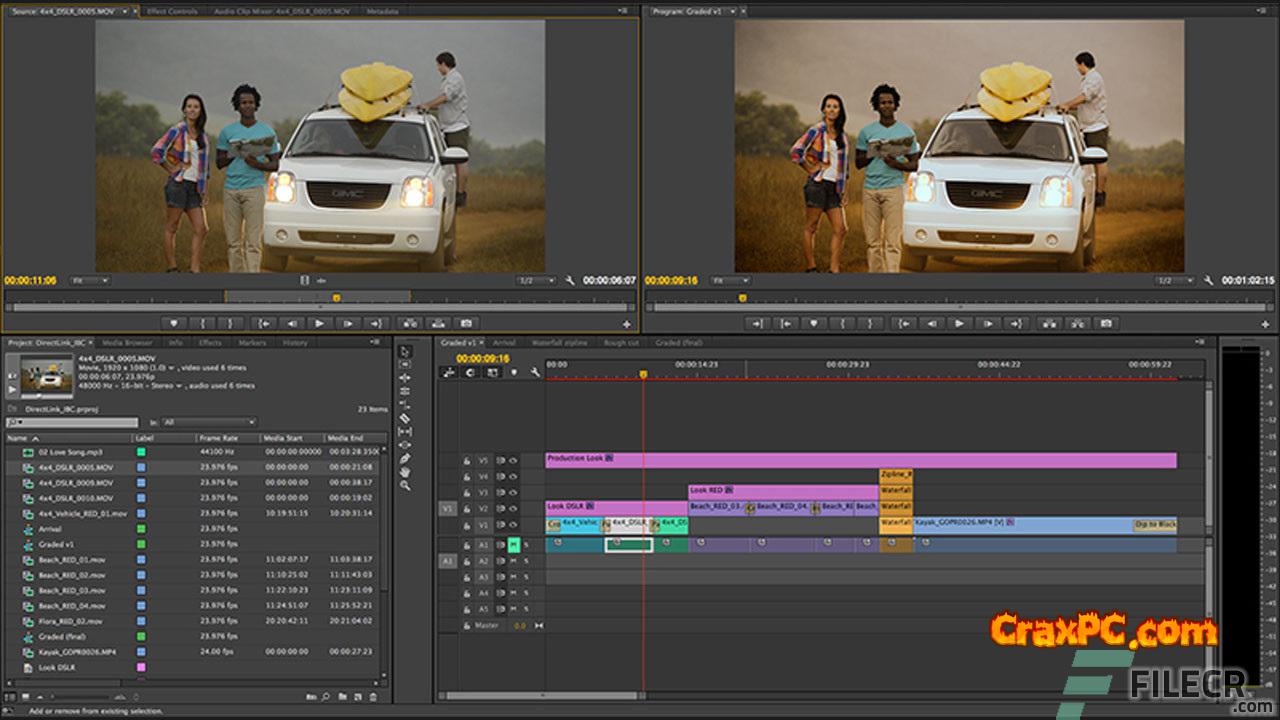Solo audio track A2

point(526,561)
